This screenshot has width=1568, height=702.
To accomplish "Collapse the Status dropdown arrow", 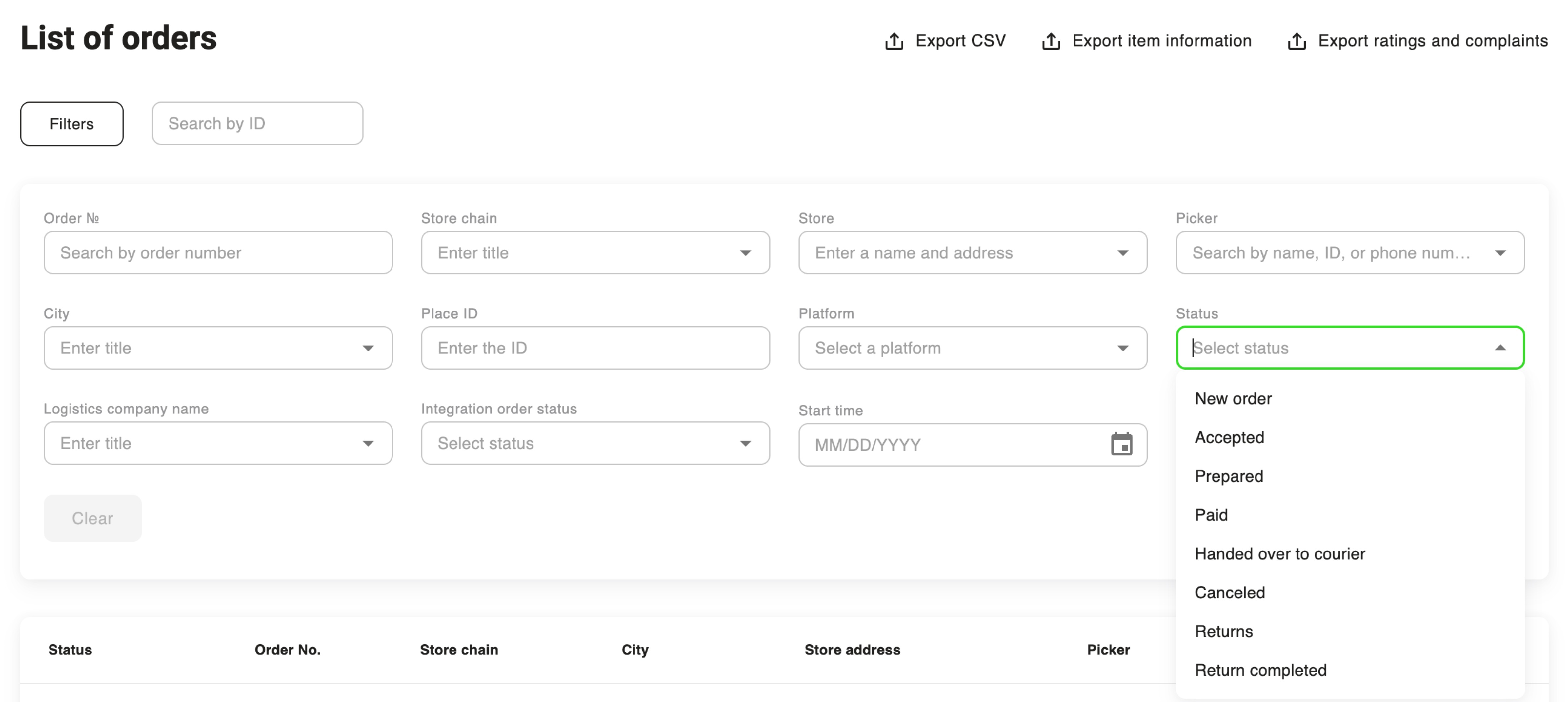I will (1500, 348).
